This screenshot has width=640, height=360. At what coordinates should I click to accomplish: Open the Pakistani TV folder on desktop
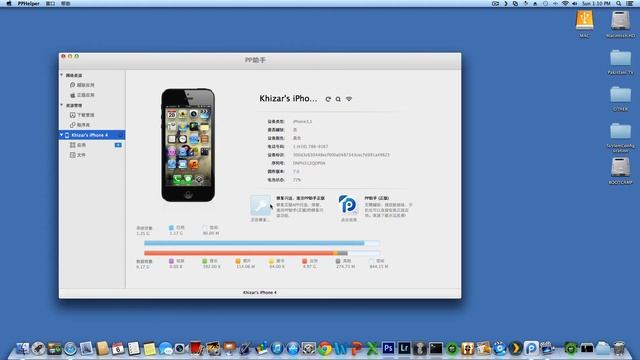click(620, 61)
